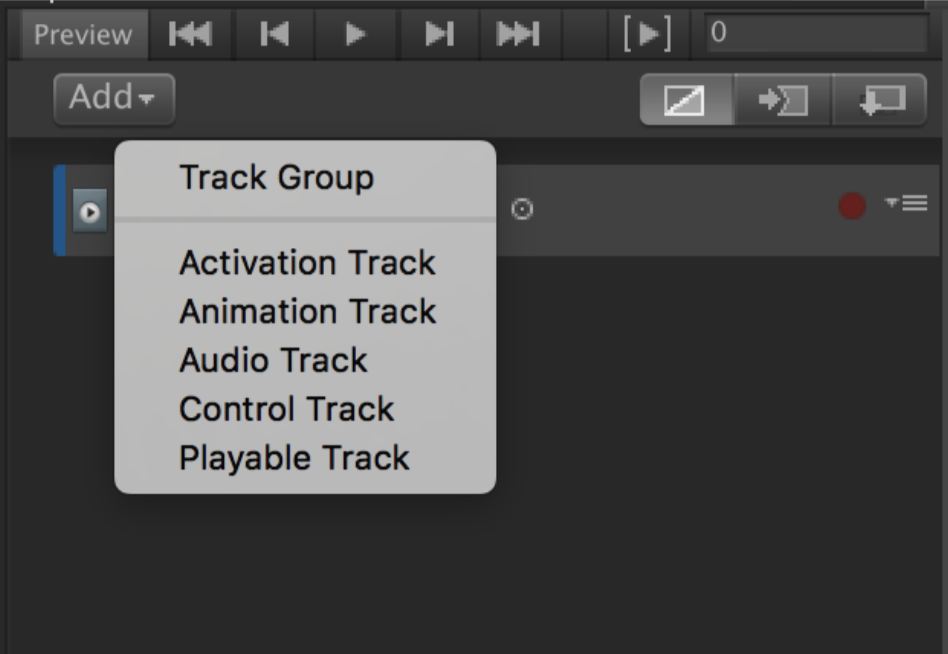Toggle the Mix edit mode button
948x654 pixels.
tap(685, 100)
